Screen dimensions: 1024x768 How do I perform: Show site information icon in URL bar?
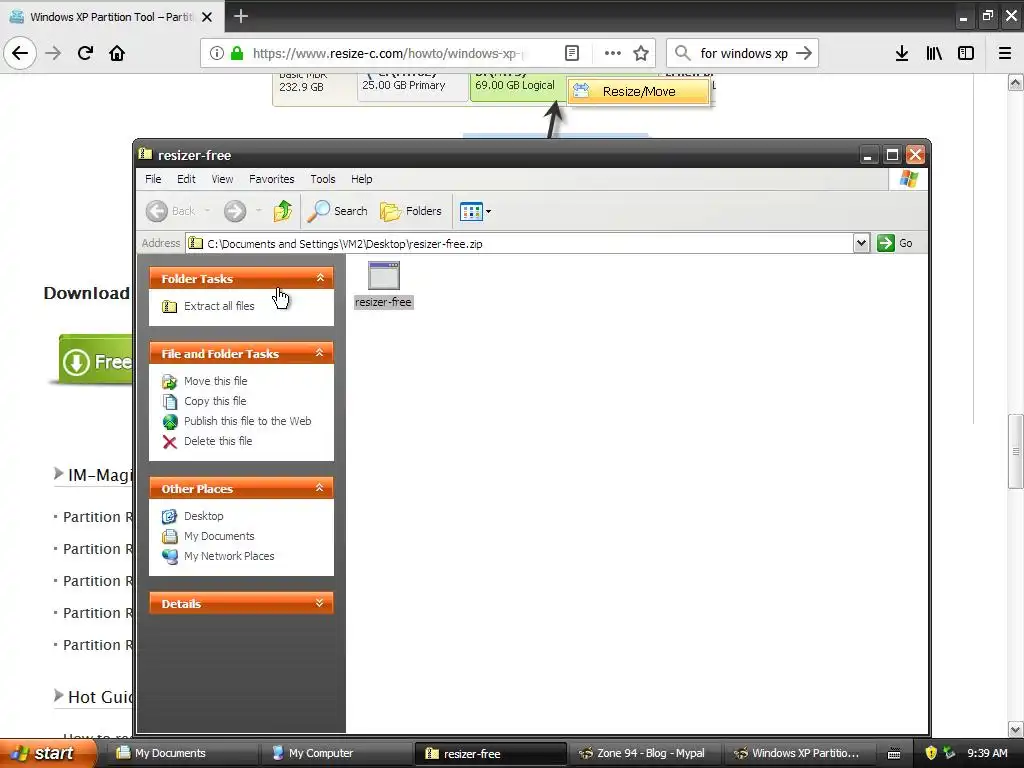[x=217, y=53]
